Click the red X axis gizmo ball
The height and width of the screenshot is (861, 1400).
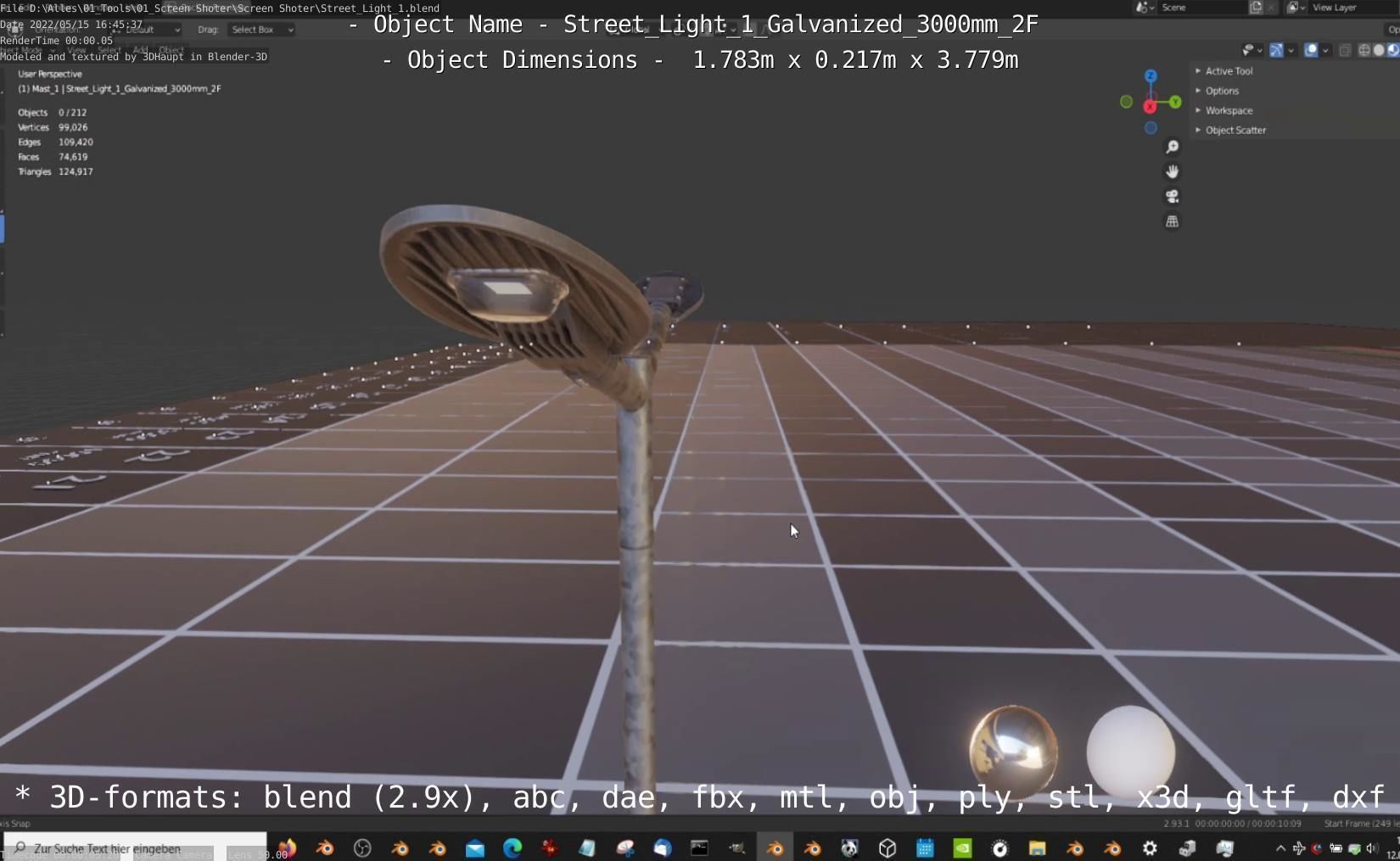(1150, 107)
